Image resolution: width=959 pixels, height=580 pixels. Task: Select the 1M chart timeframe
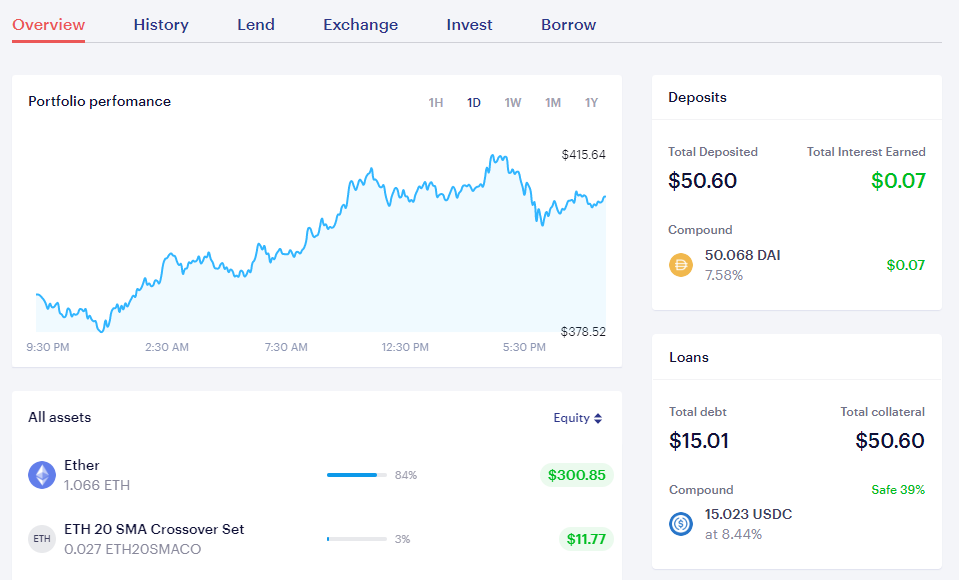[x=553, y=103]
